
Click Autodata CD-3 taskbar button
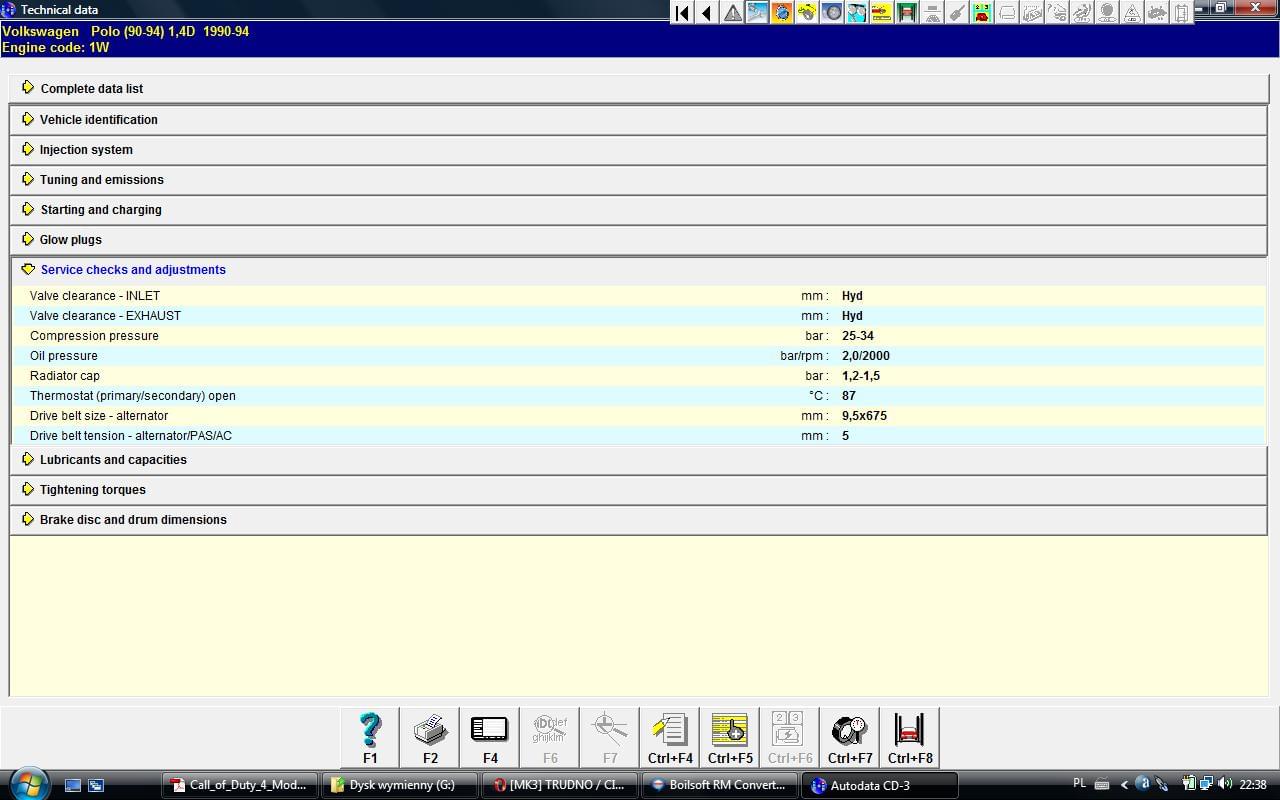point(880,785)
